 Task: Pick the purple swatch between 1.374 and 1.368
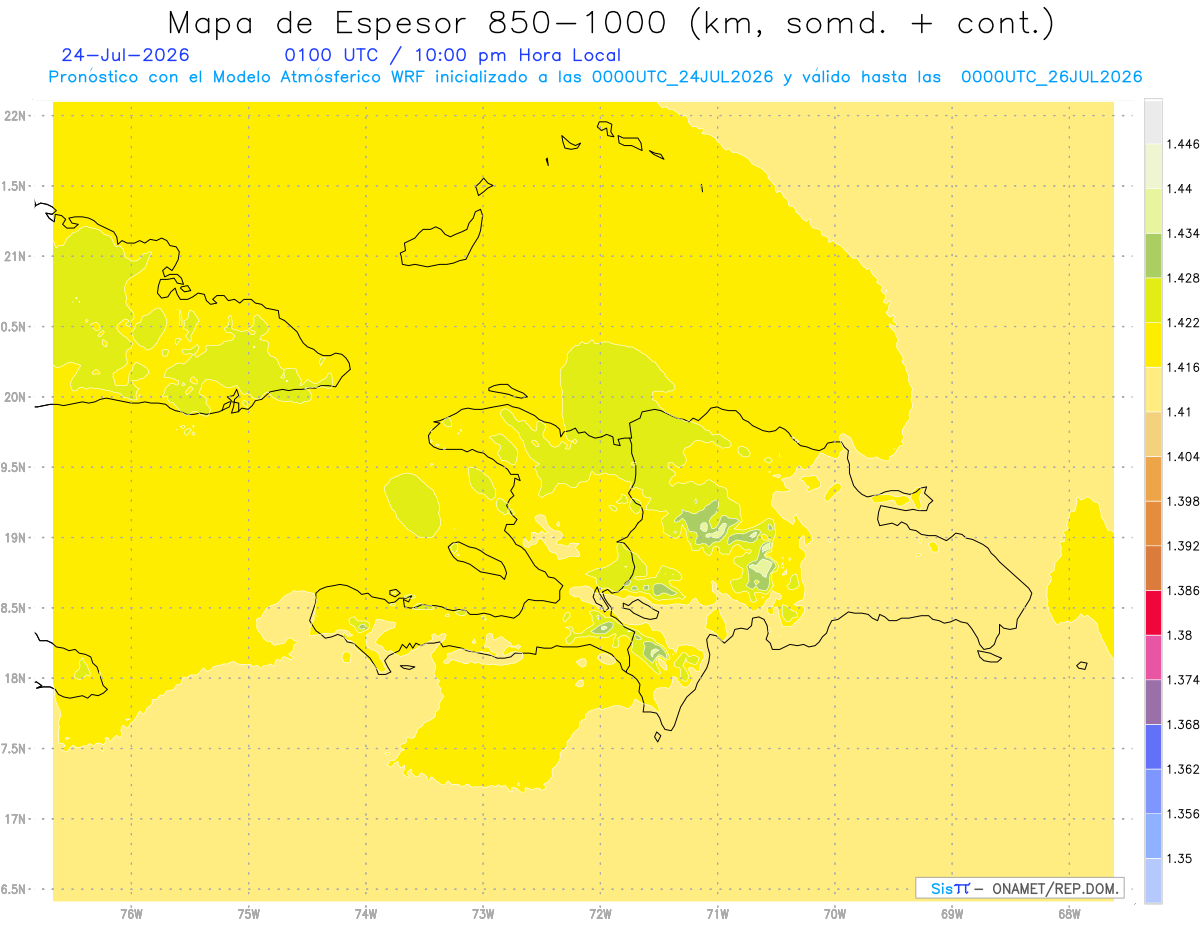[x=1153, y=701]
